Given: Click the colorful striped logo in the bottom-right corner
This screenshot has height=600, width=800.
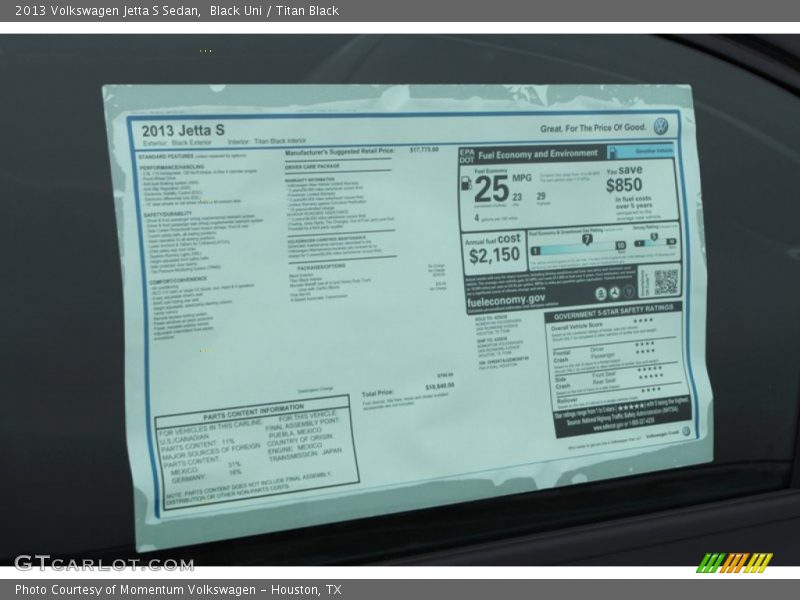Looking at the screenshot, I should (734, 562).
